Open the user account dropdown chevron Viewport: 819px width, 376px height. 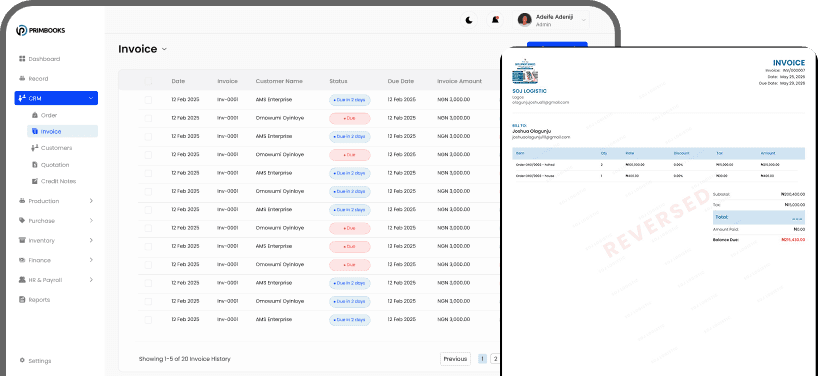[x=583, y=20]
